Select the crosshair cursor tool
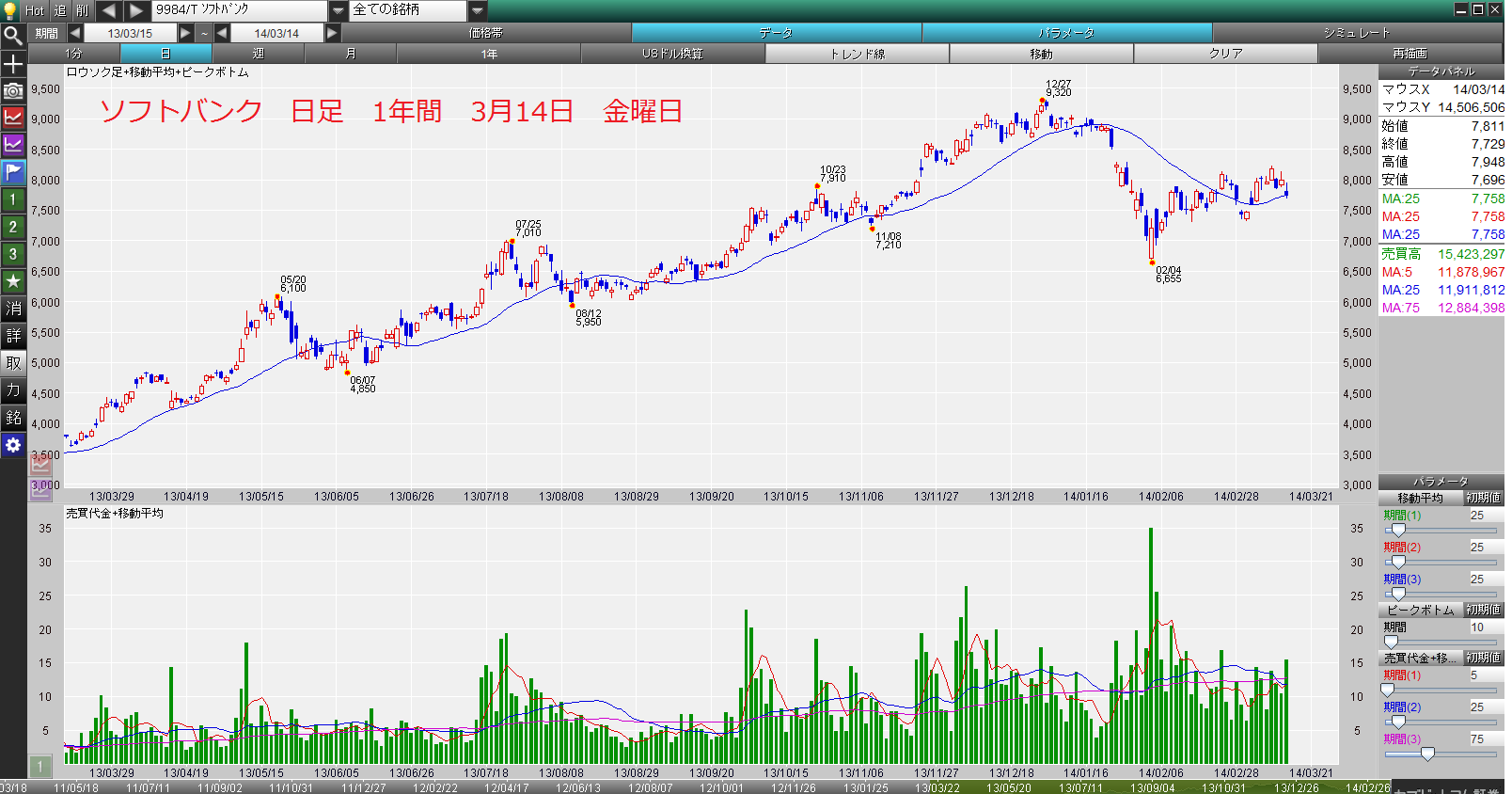Viewport: 1512px width, 794px height. click(x=13, y=64)
